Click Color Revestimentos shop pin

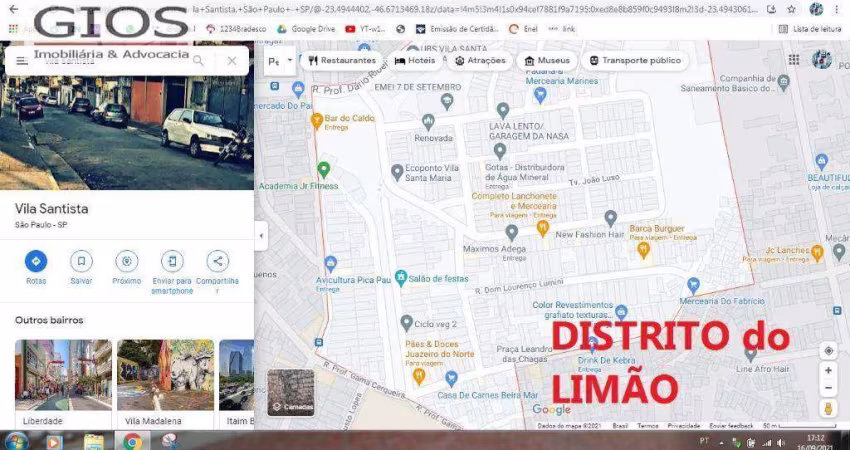pos(621,312)
